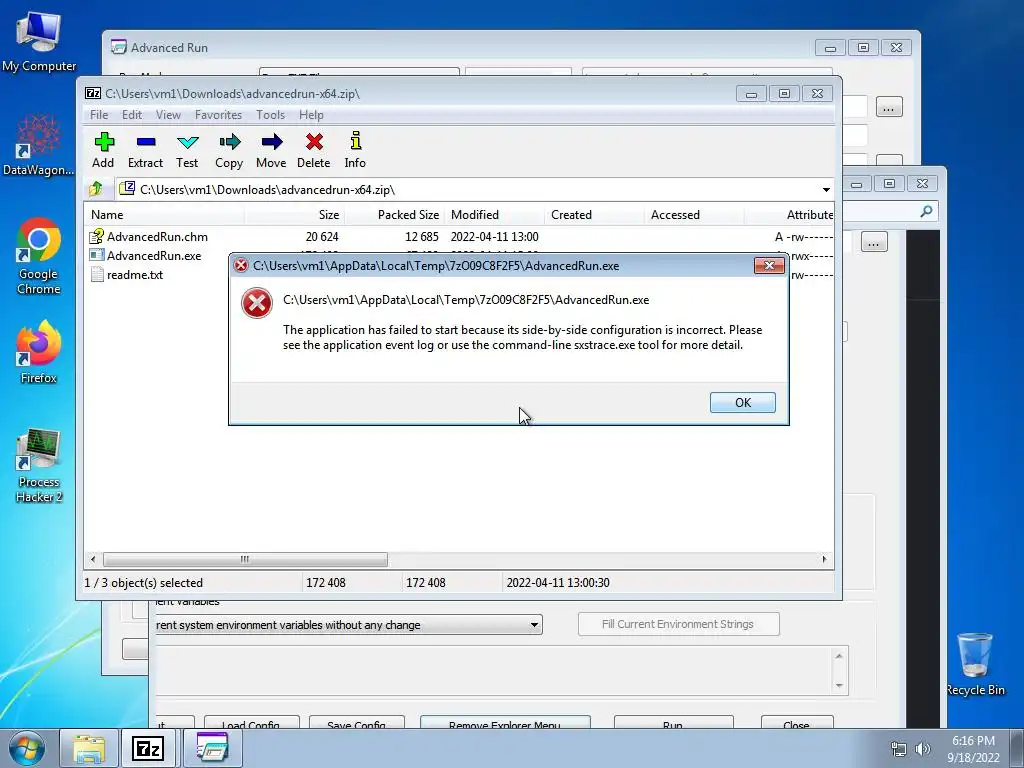Launch Google Chrome from desktop

coord(39,256)
